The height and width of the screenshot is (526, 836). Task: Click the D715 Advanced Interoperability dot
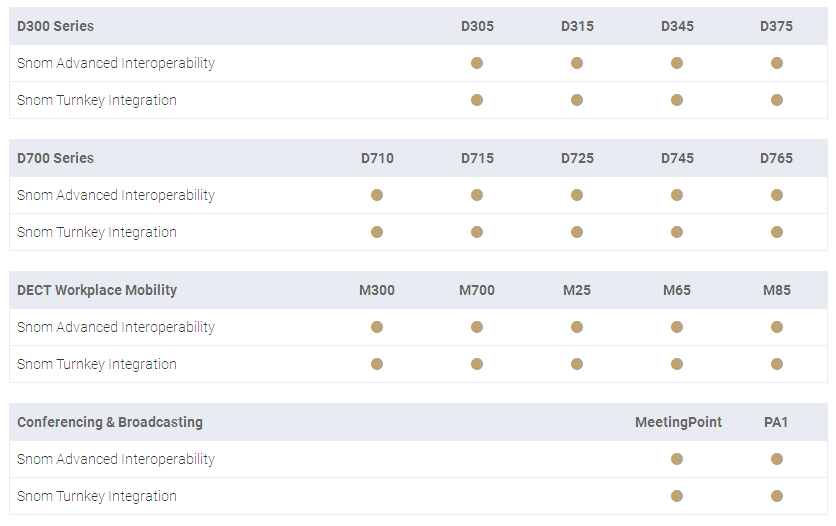pos(477,195)
